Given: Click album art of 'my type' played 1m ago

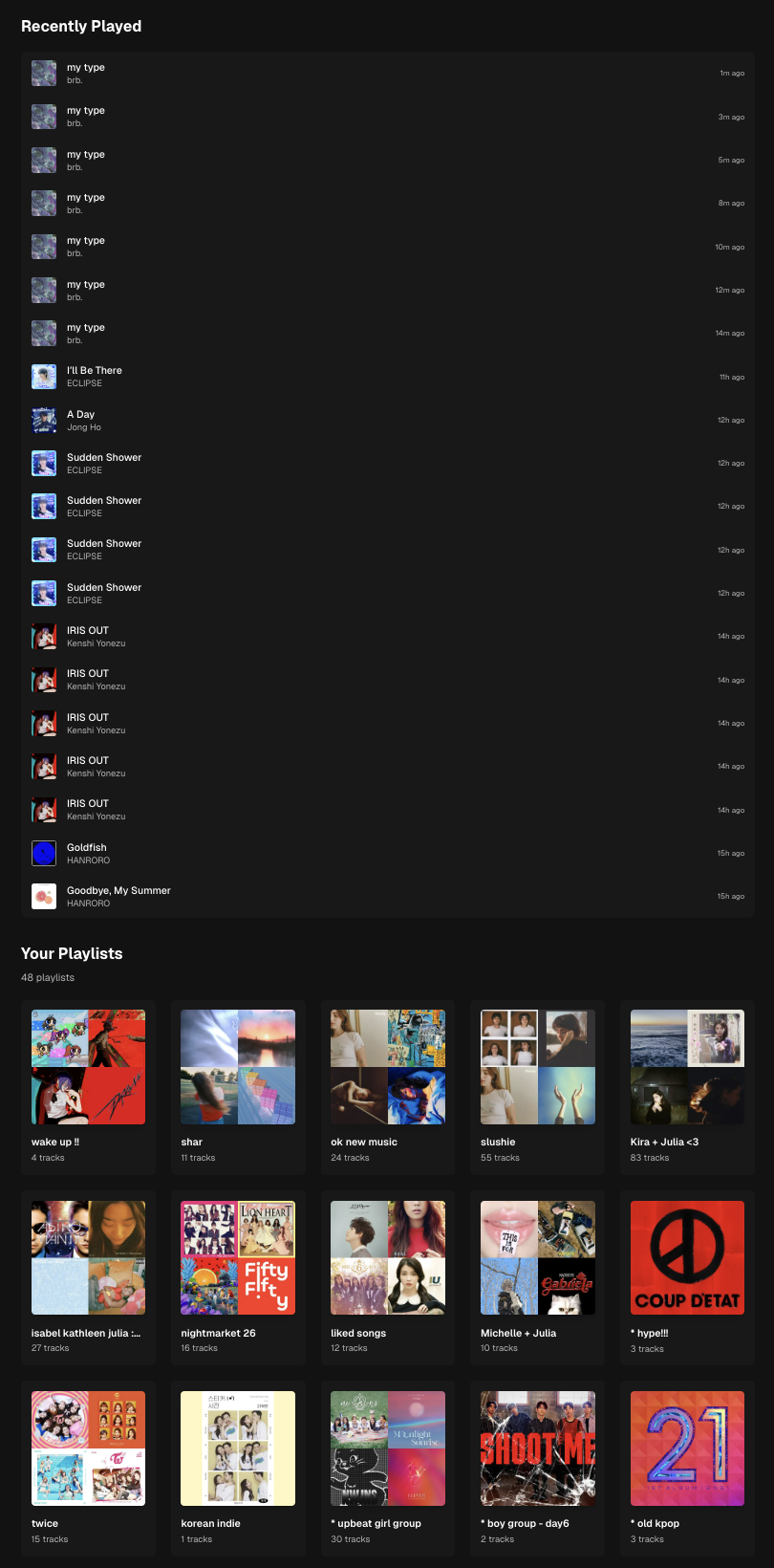Looking at the screenshot, I should click(44, 74).
